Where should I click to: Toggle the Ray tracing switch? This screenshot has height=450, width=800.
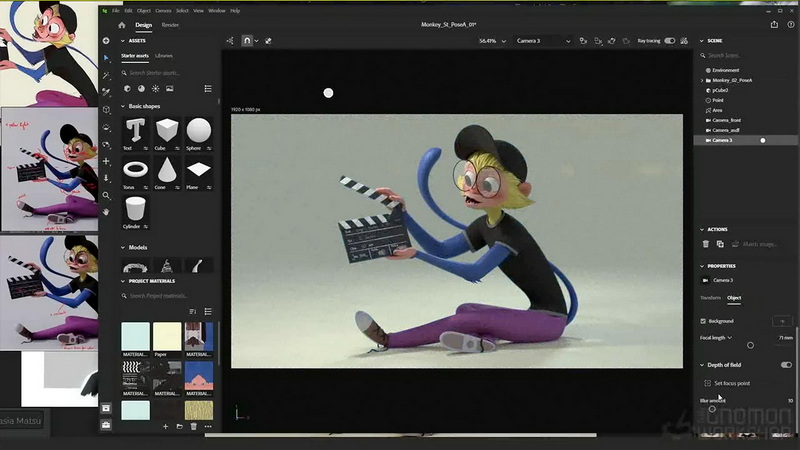[669, 41]
